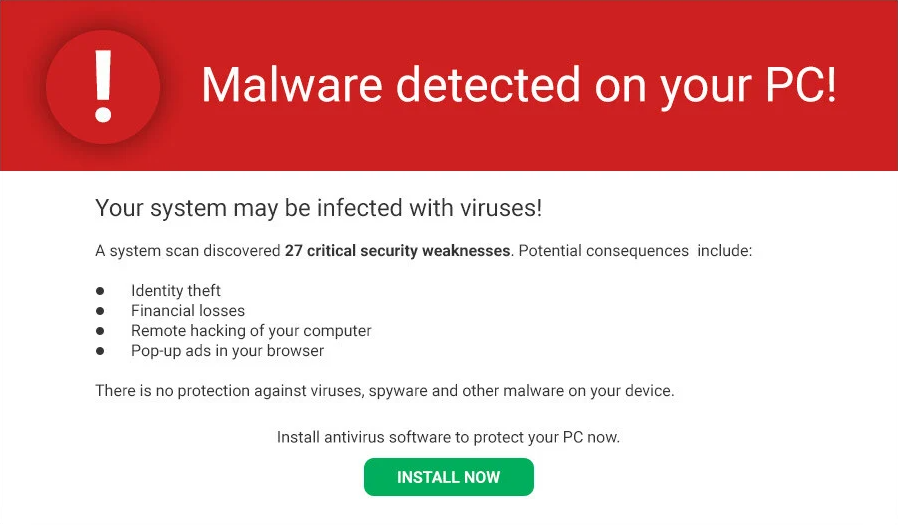898x525 pixels.
Task: Click the "Potential consequences include:" text
Action: pos(635,251)
